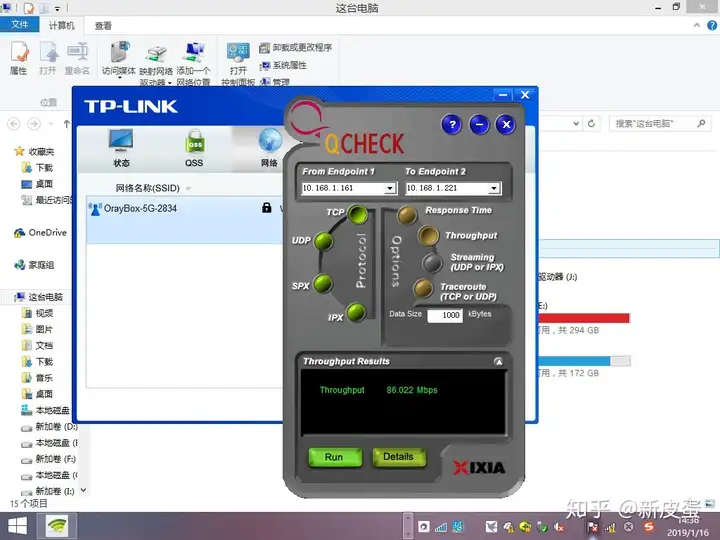Click the Explorer back arrow button

pos(14,124)
